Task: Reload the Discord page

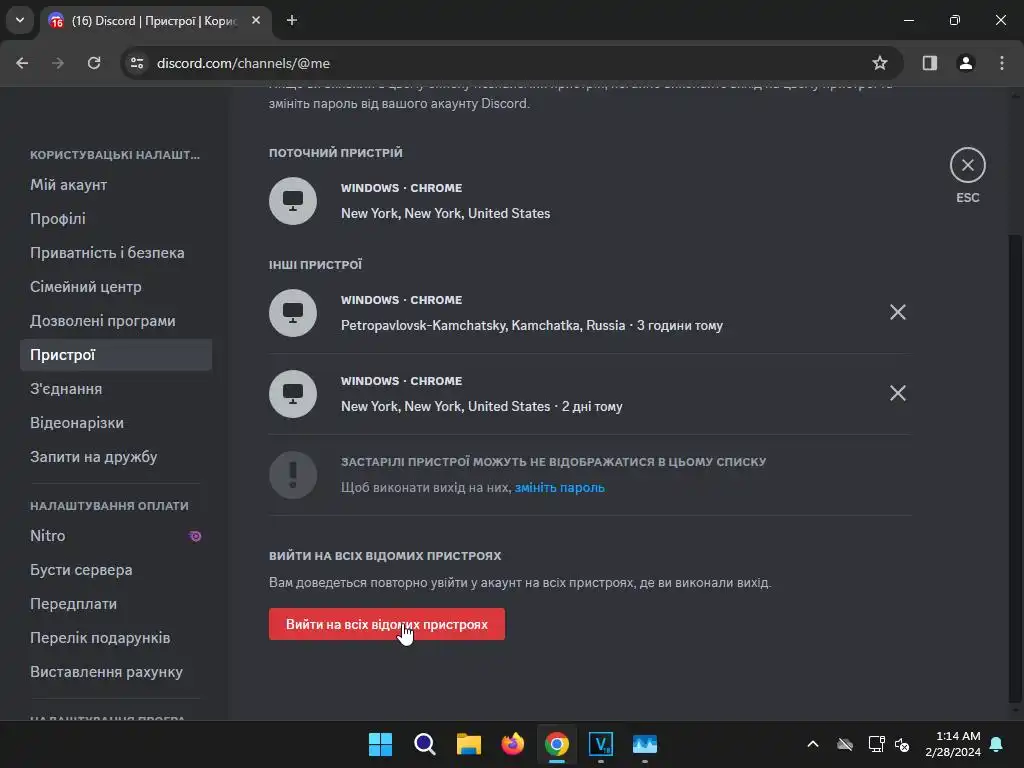Action: coord(94,63)
